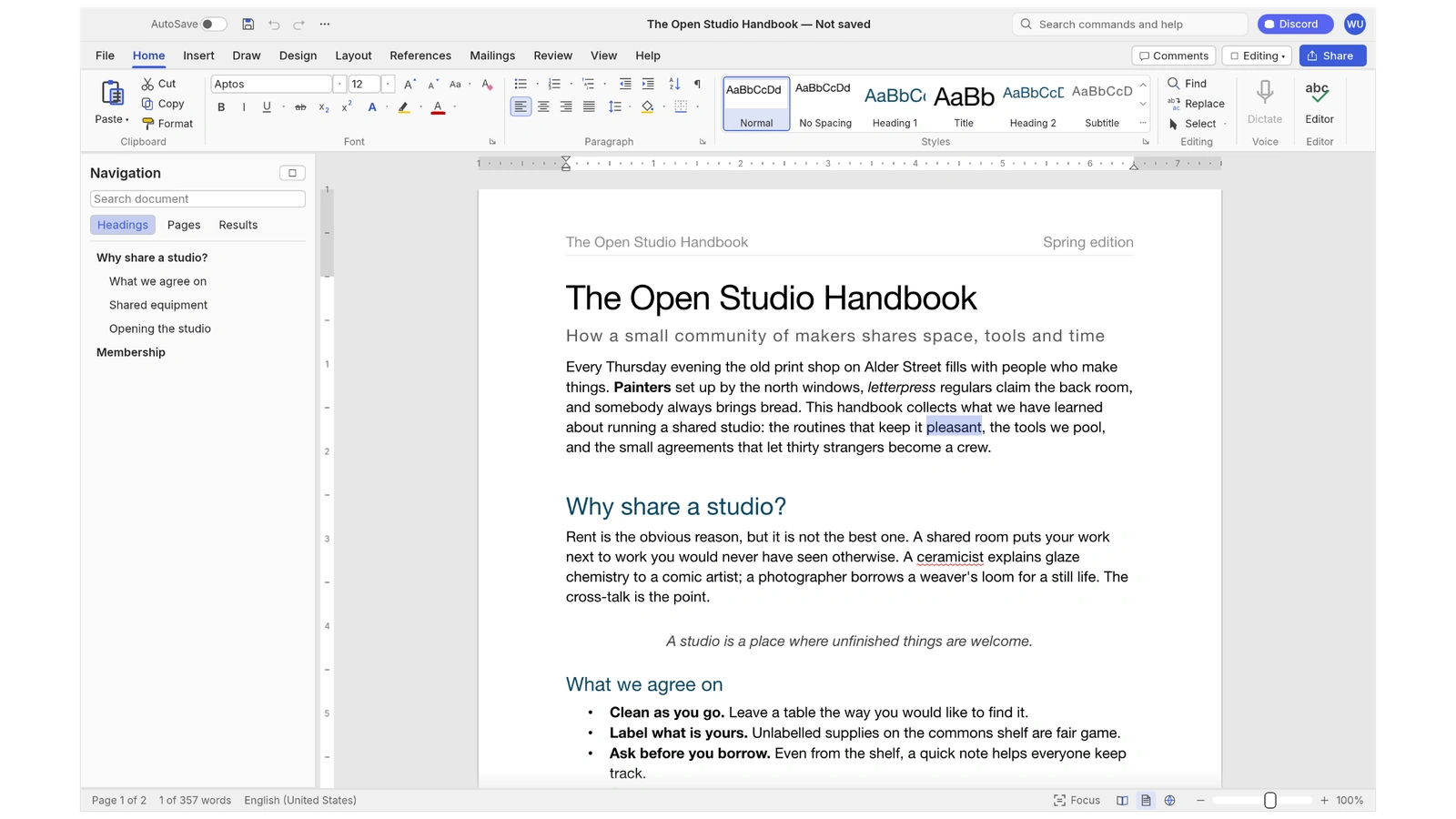Image resolution: width=1456 pixels, height=819 pixels.
Task: Clear all formatting from selection
Action: point(487,84)
